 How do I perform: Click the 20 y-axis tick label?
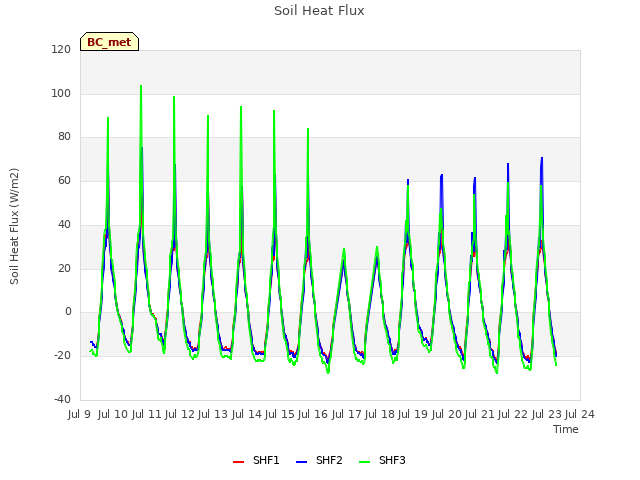pos(64,268)
